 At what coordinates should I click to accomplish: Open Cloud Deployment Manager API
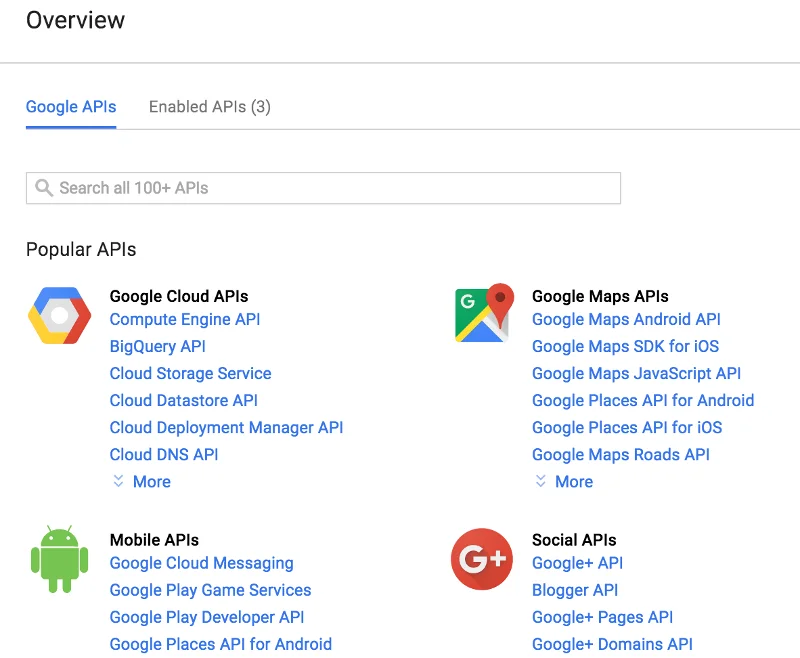(227, 427)
